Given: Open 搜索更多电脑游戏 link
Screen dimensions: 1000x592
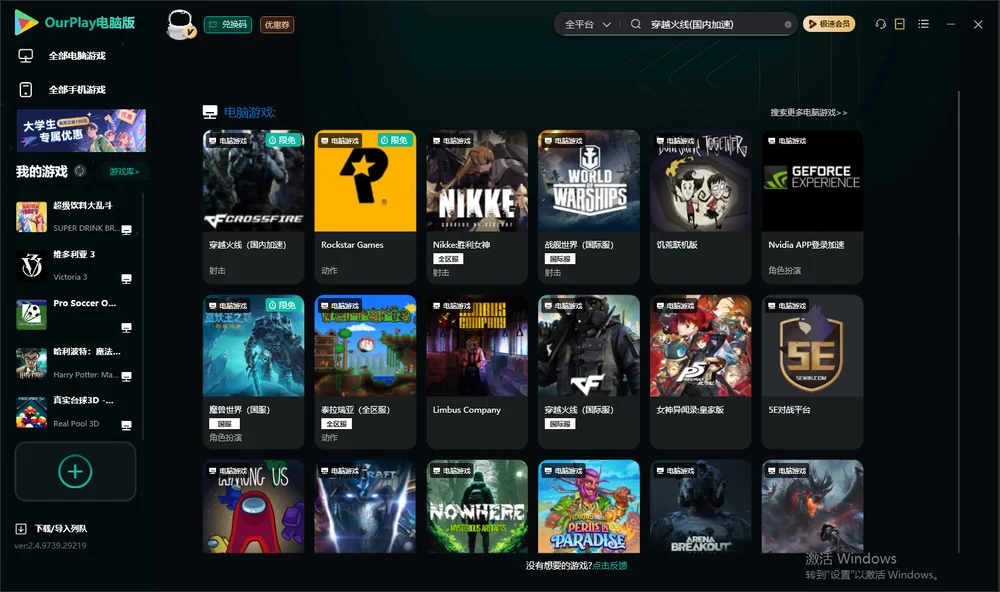Looking at the screenshot, I should tap(808, 113).
